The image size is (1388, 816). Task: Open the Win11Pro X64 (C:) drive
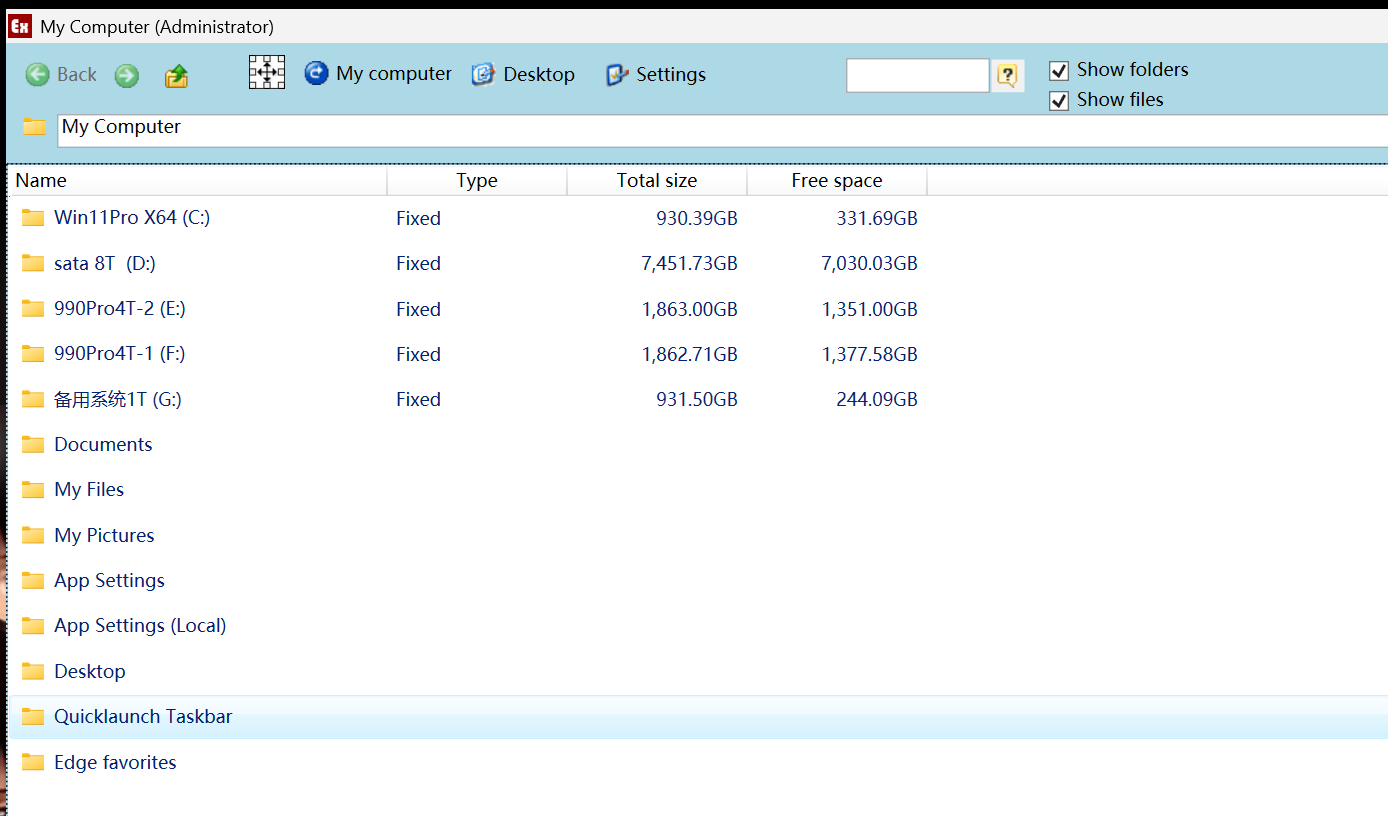point(131,217)
